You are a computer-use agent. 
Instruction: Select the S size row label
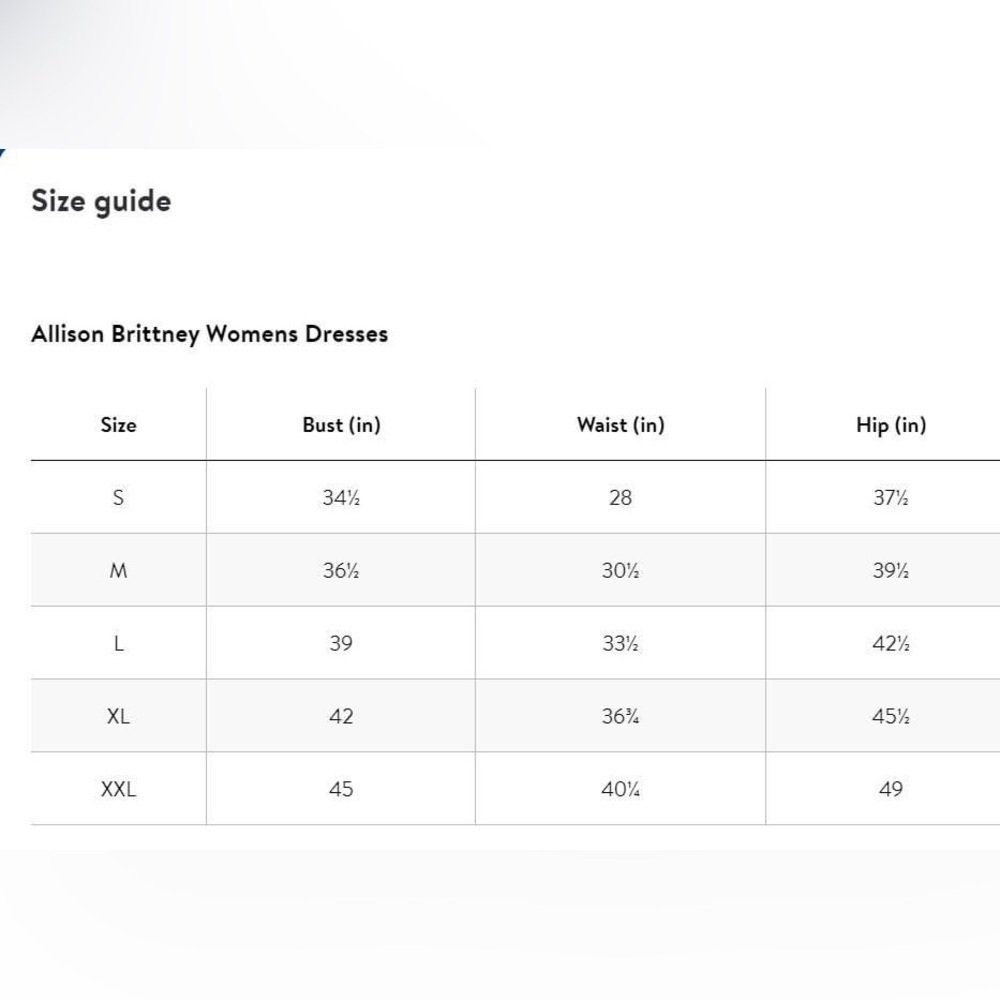(119, 497)
